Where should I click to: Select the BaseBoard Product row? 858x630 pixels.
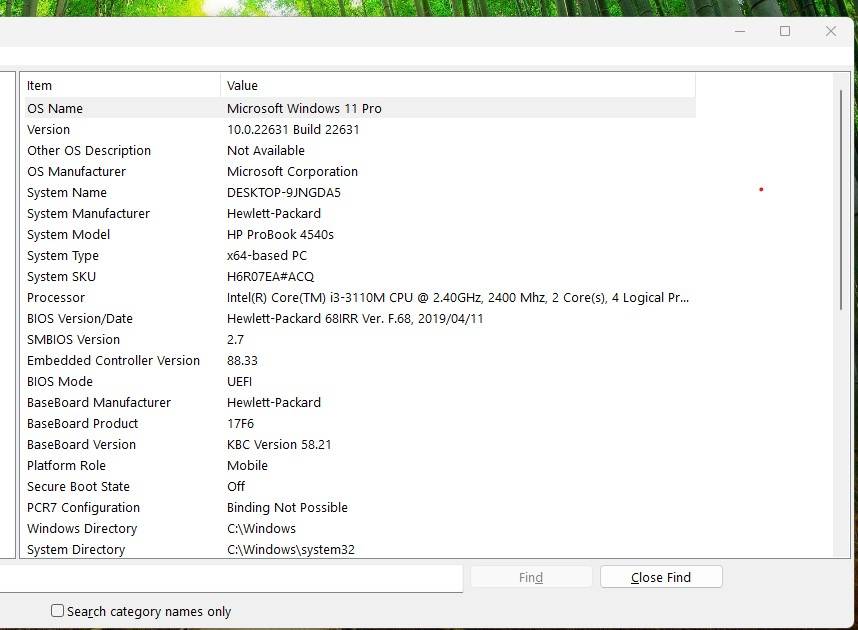(300, 423)
